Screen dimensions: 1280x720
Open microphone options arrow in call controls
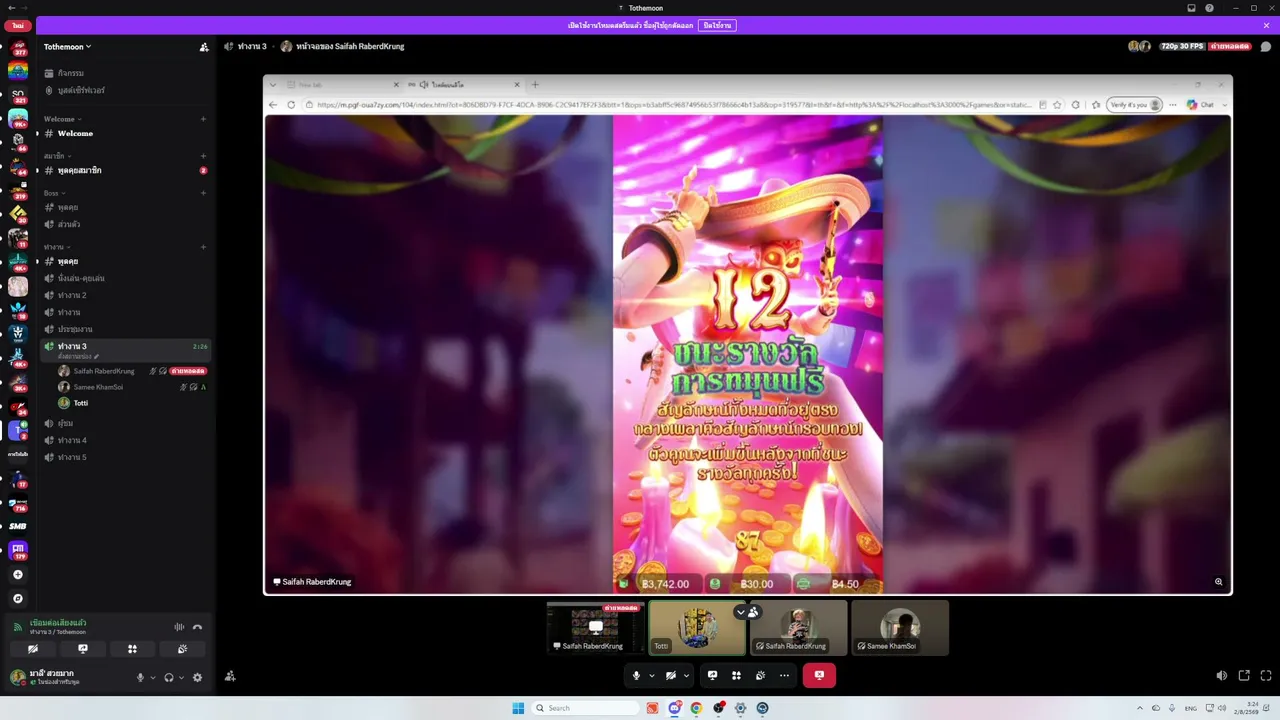[652, 675]
